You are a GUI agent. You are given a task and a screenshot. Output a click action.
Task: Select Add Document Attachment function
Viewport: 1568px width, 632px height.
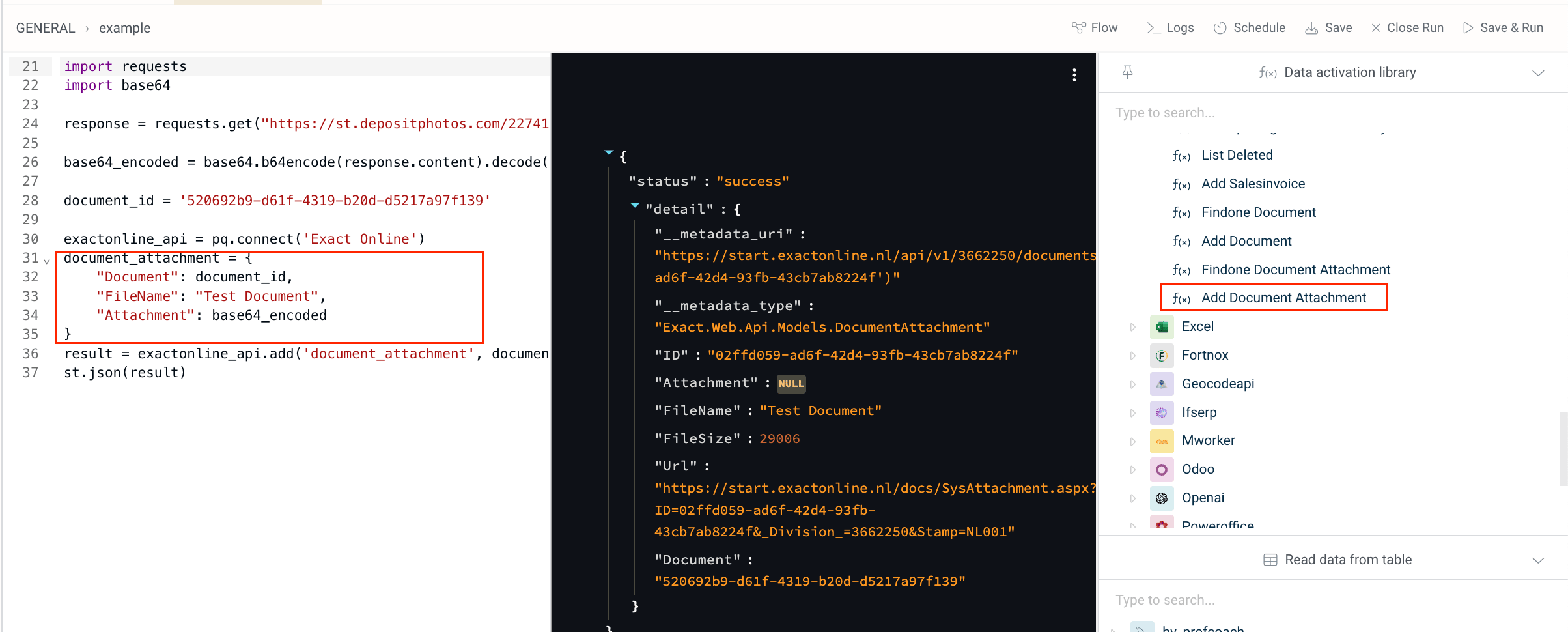pos(1284,298)
